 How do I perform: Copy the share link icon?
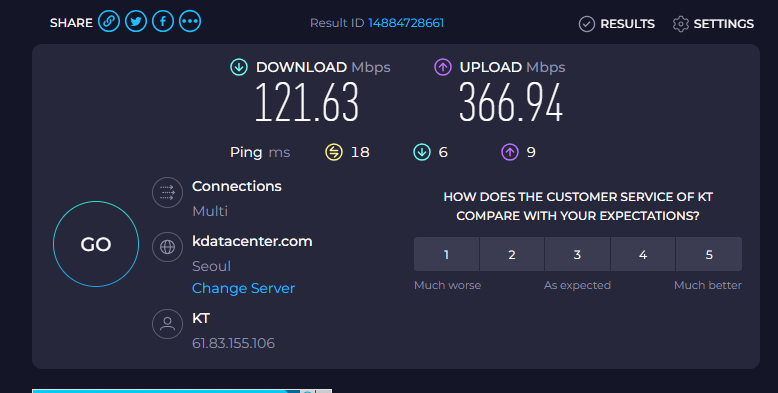[109, 21]
